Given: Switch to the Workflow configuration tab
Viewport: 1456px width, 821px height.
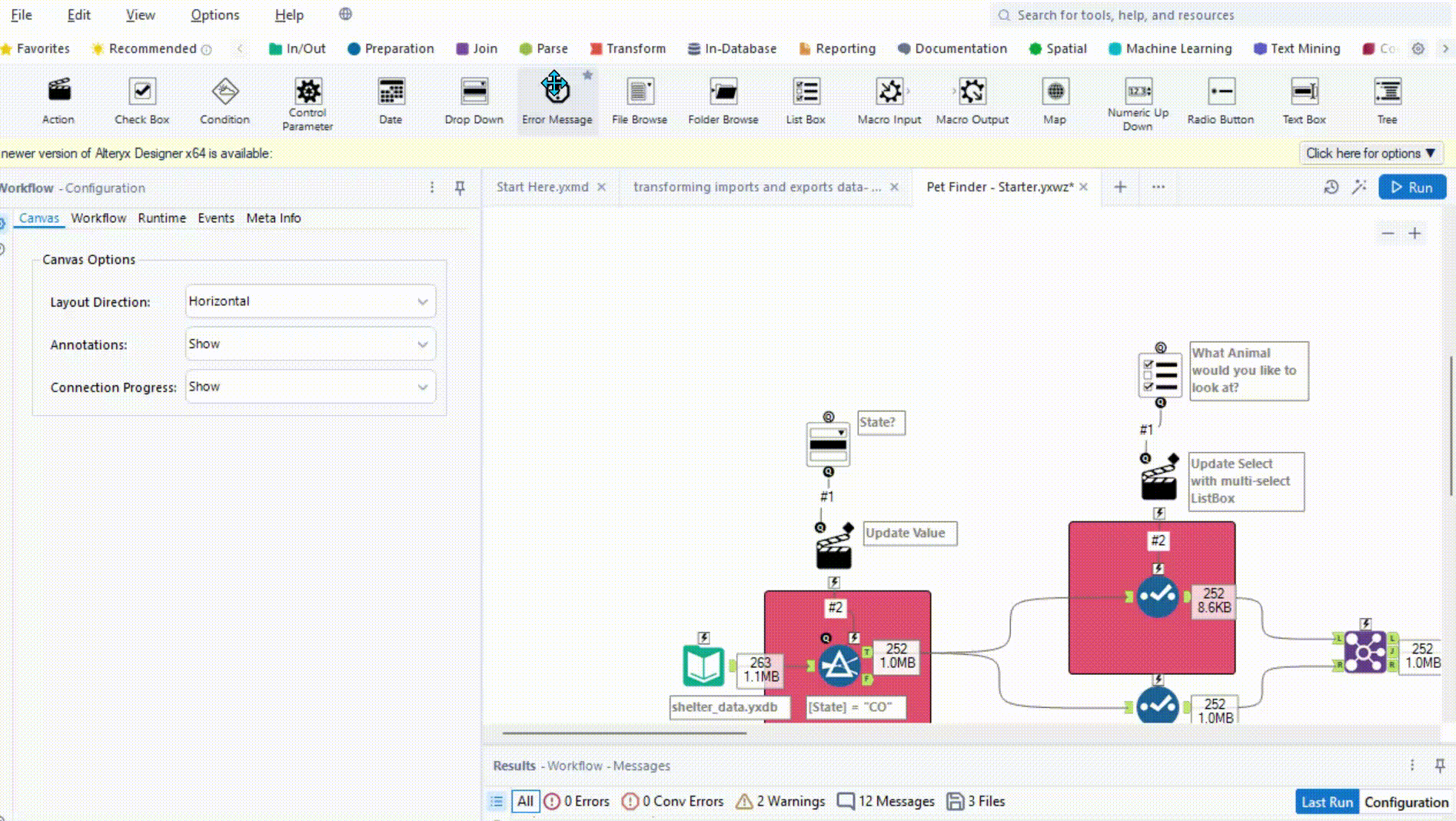Looking at the screenshot, I should click(98, 218).
